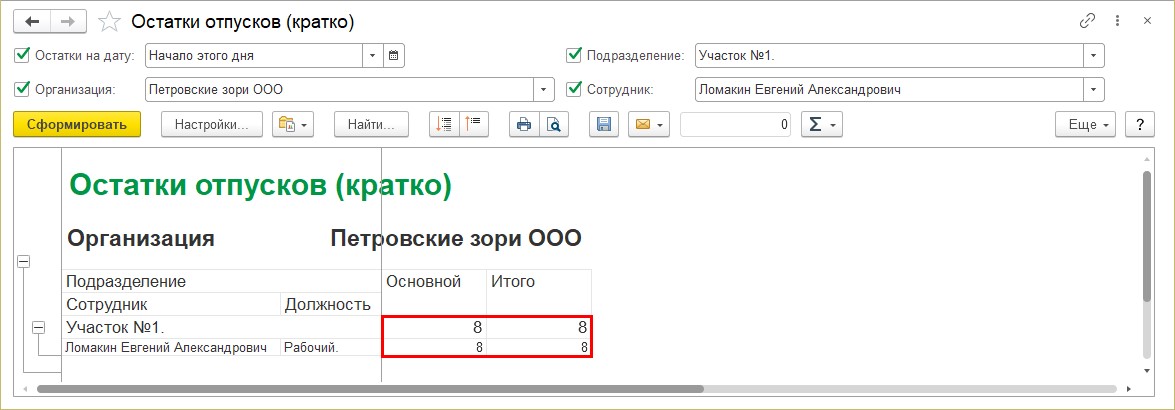Click scroll left arrow of horizontal scrollbar
Viewport: 1175px width, 410px height.
pyautogui.click(x=24, y=389)
